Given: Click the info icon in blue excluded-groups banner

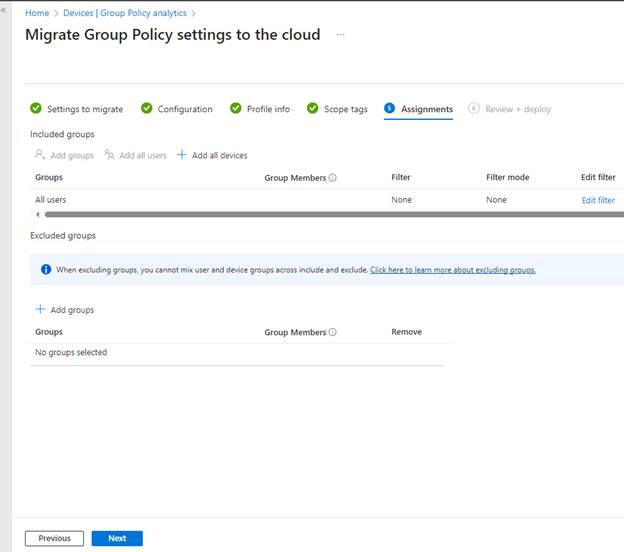Looking at the screenshot, I should point(46,270).
